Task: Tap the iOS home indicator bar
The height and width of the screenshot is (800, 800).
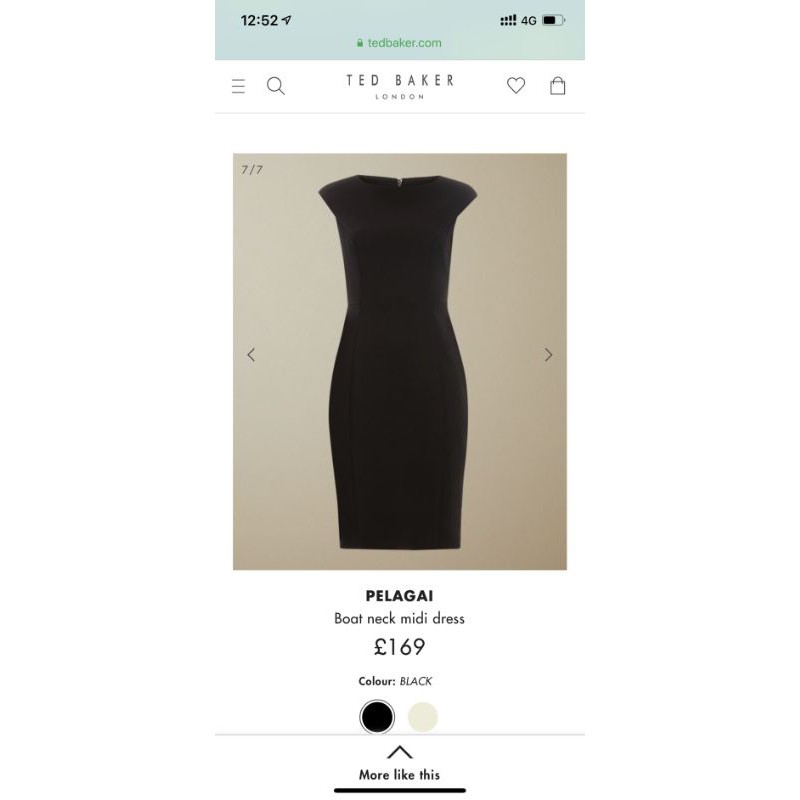Action: tap(399, 791)
